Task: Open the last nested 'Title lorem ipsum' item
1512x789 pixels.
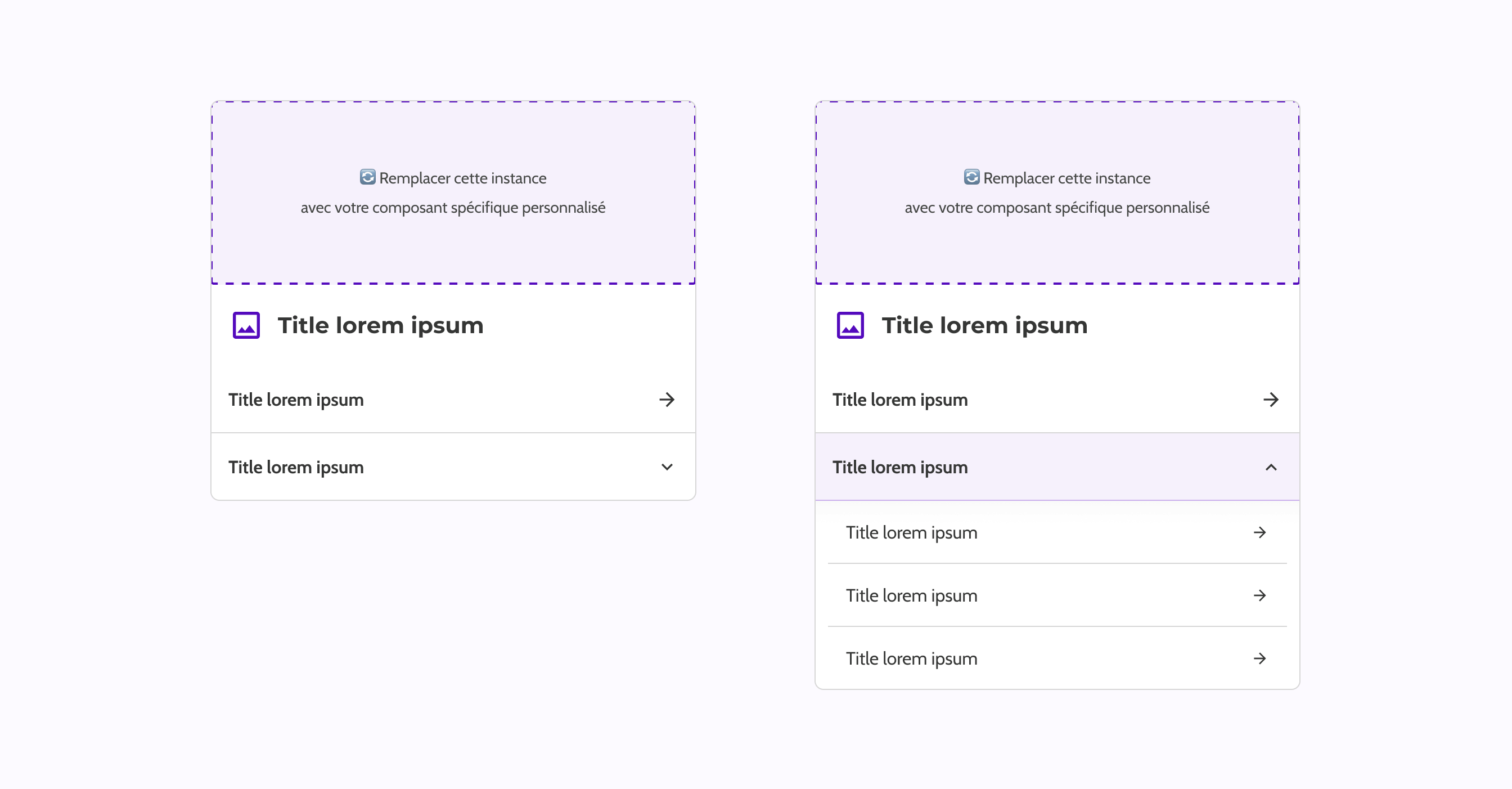Action: pos(912,658)
